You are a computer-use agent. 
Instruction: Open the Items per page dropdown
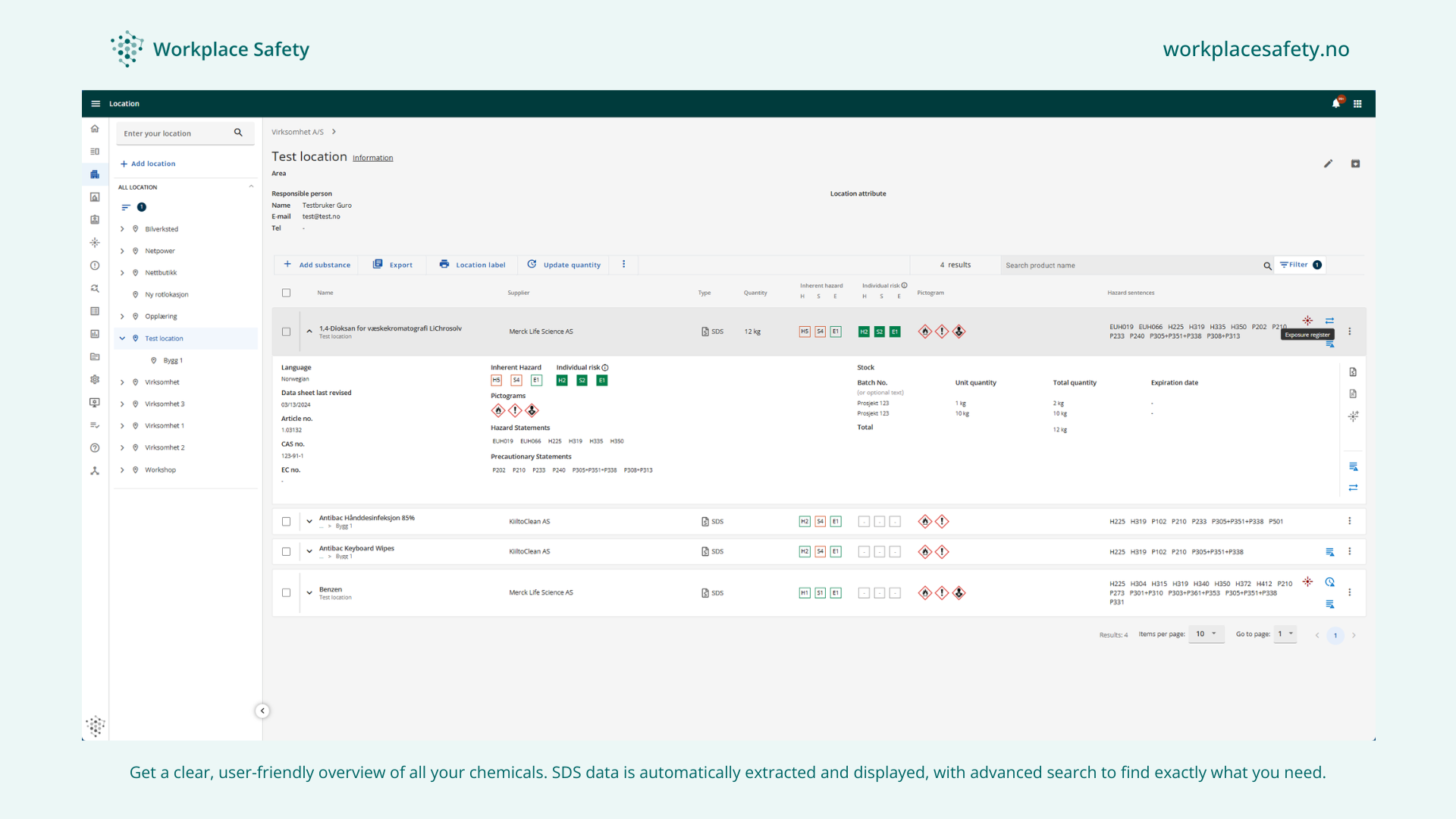point(1206,634)
